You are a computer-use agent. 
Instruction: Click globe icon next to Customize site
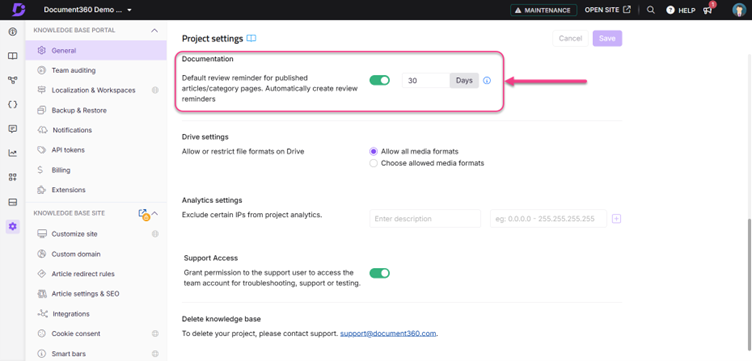point(155,234)
